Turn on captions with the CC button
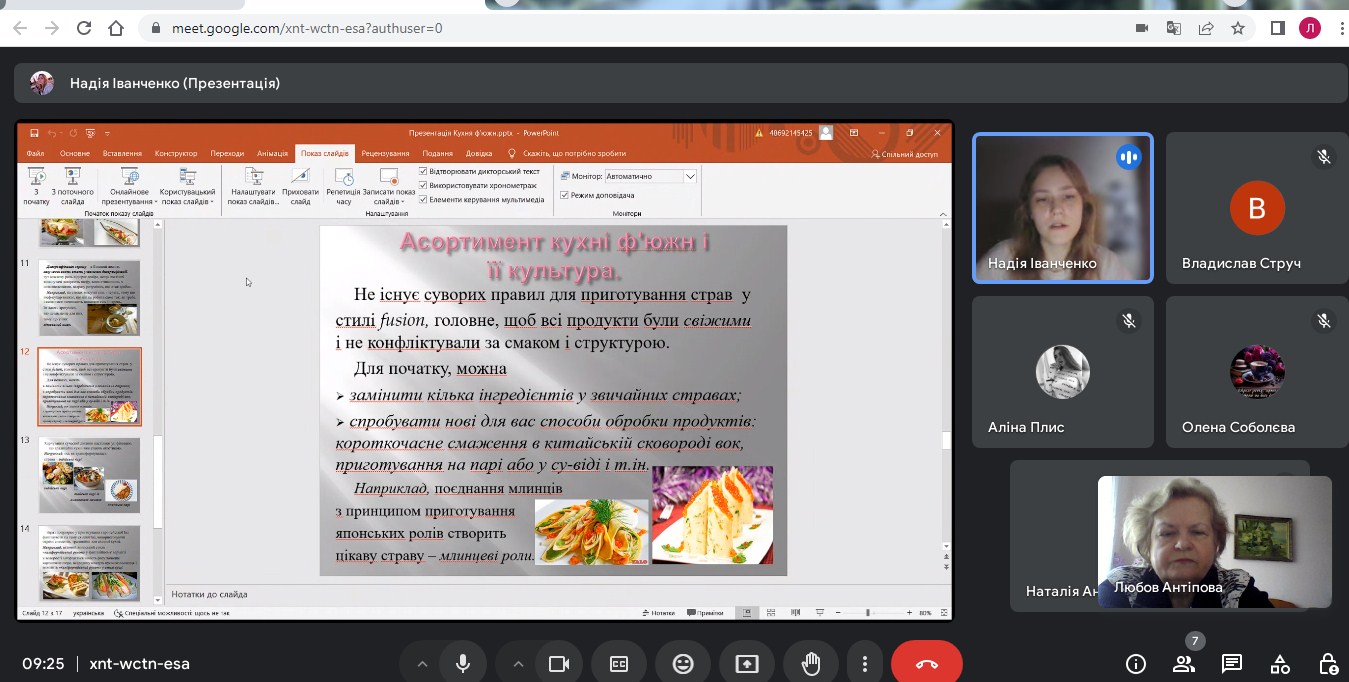 click(x=619, y=664)
